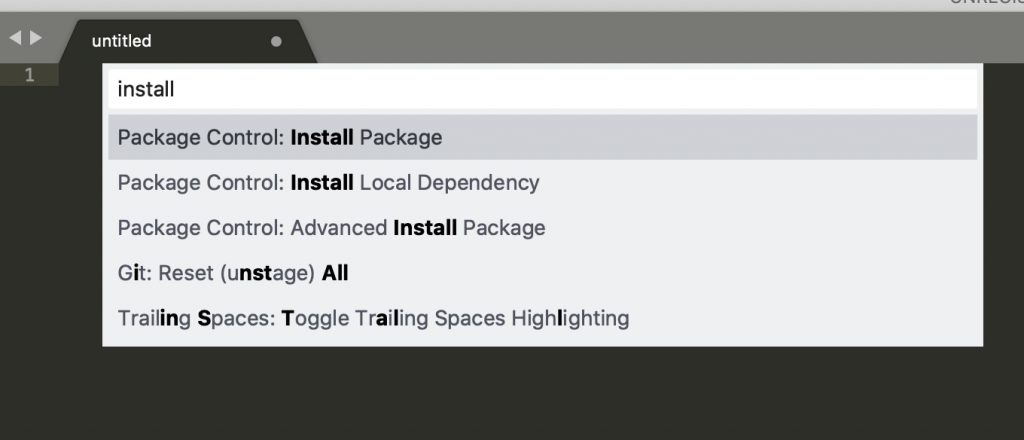Click the previous tab left arrow

[x=14, y=38]
